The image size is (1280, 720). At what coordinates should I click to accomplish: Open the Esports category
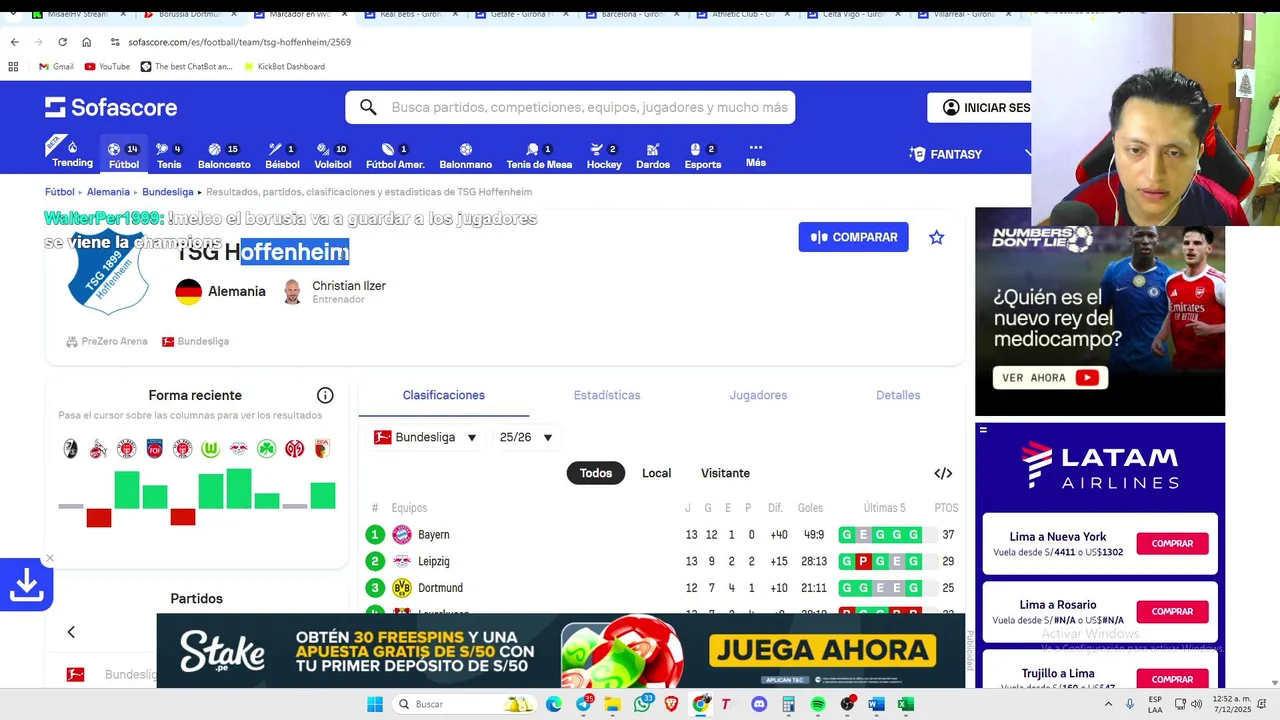703,156
